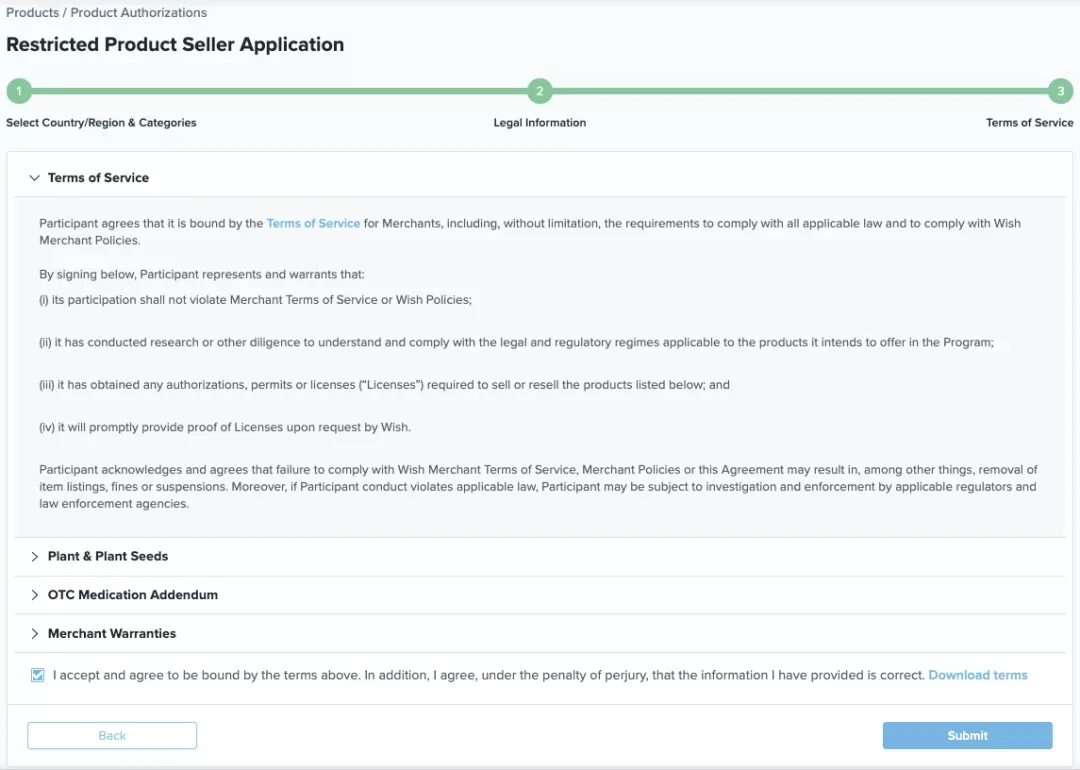Click the Terms of Service section heading
Viewport: 1080px width, 770px height.
[x=98, y=178]
